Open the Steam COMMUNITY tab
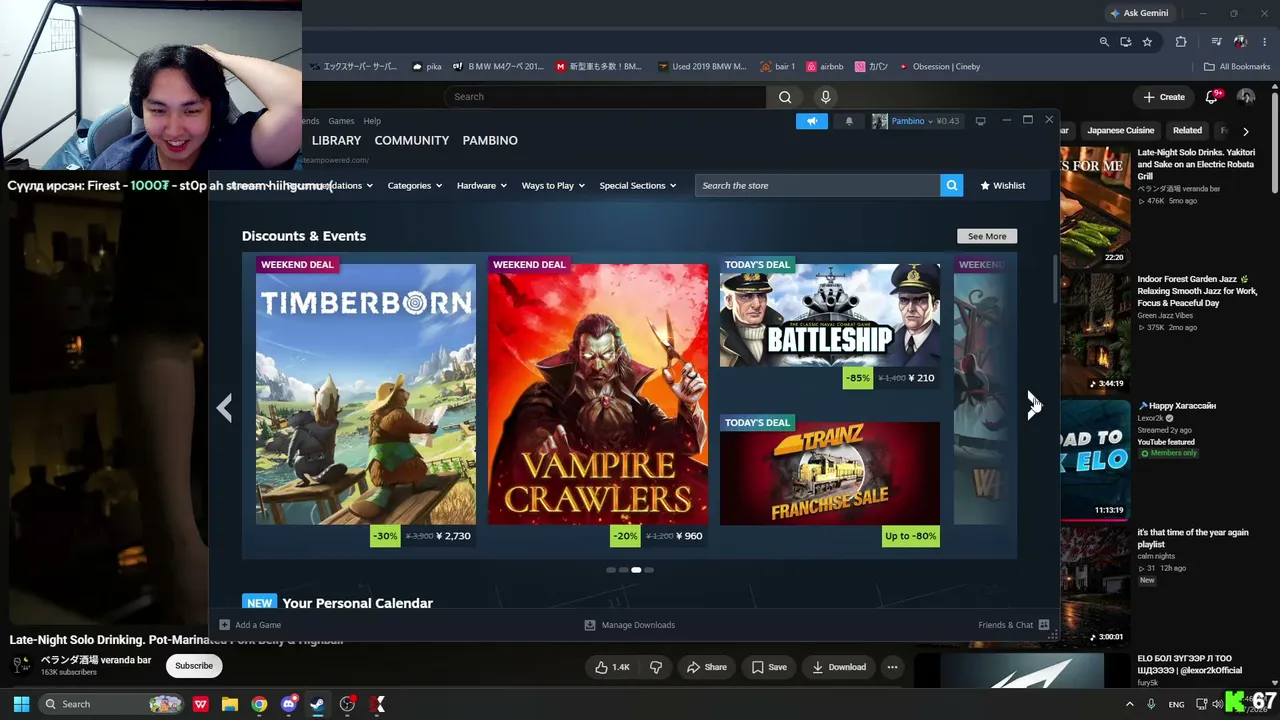1280x720 pixels. pos(411,140)
